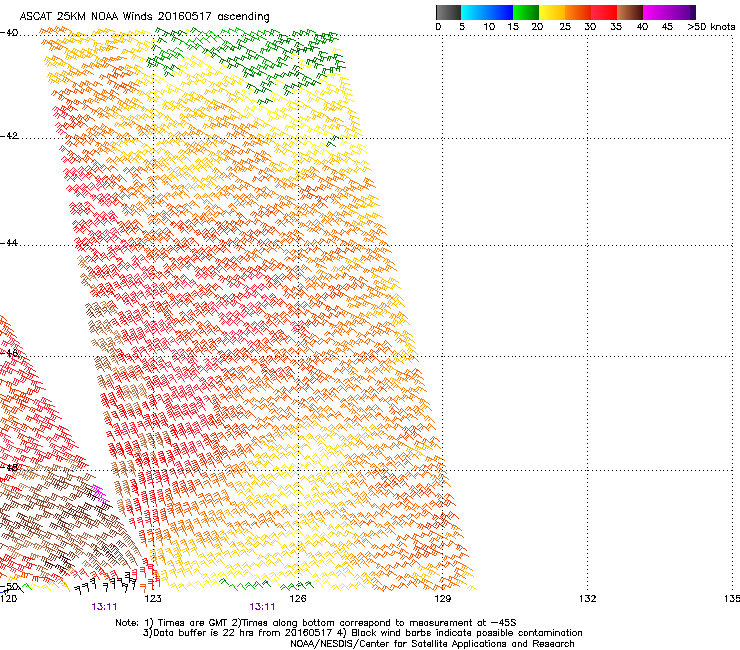Click the first purple '13:11' time label

(104, 607)
